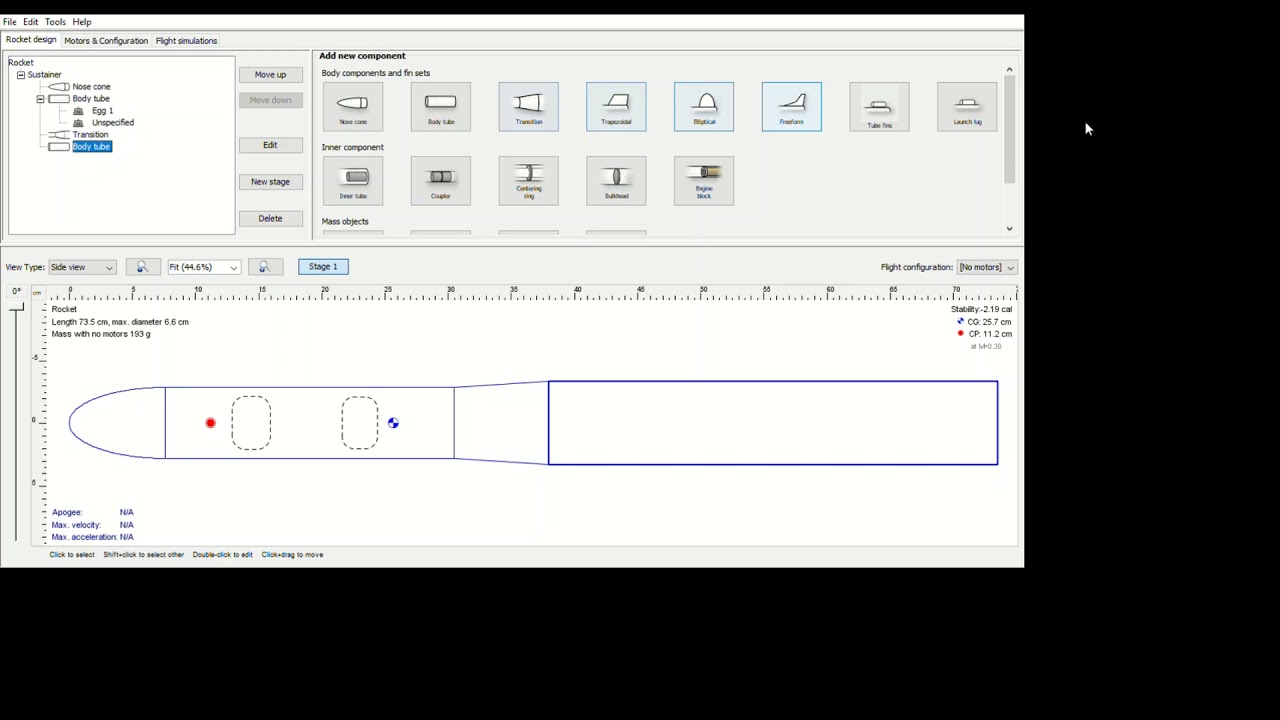The image size is (1280, 720).
Task: Collapse the Sustainer tree node
Action: point(21,75)
